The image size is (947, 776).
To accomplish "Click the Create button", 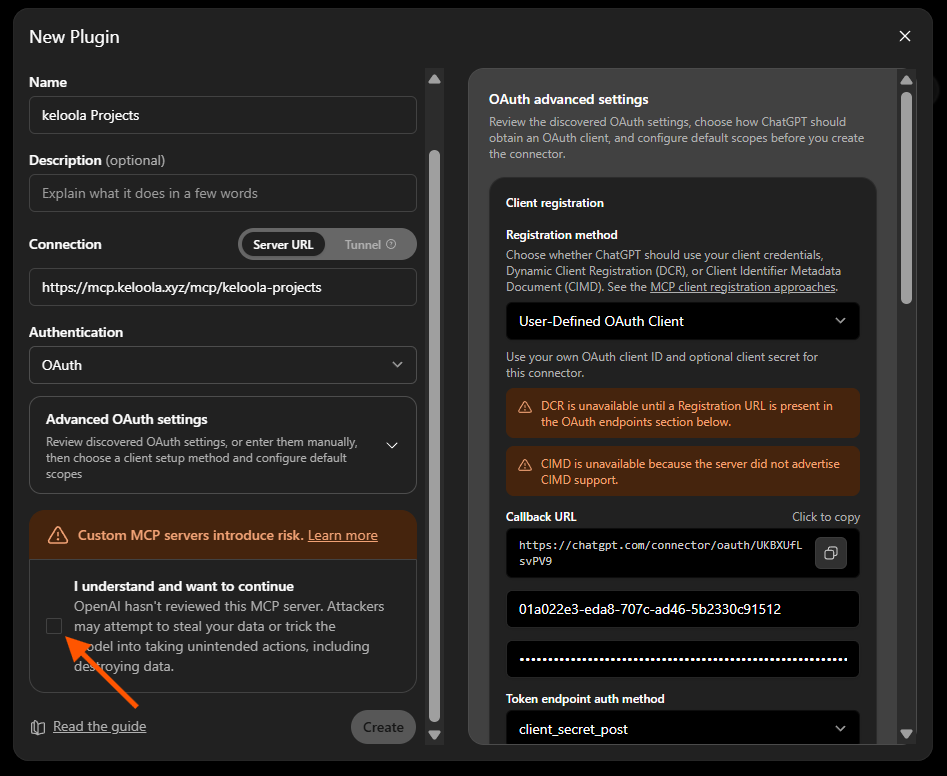I will tap(384, 727).
